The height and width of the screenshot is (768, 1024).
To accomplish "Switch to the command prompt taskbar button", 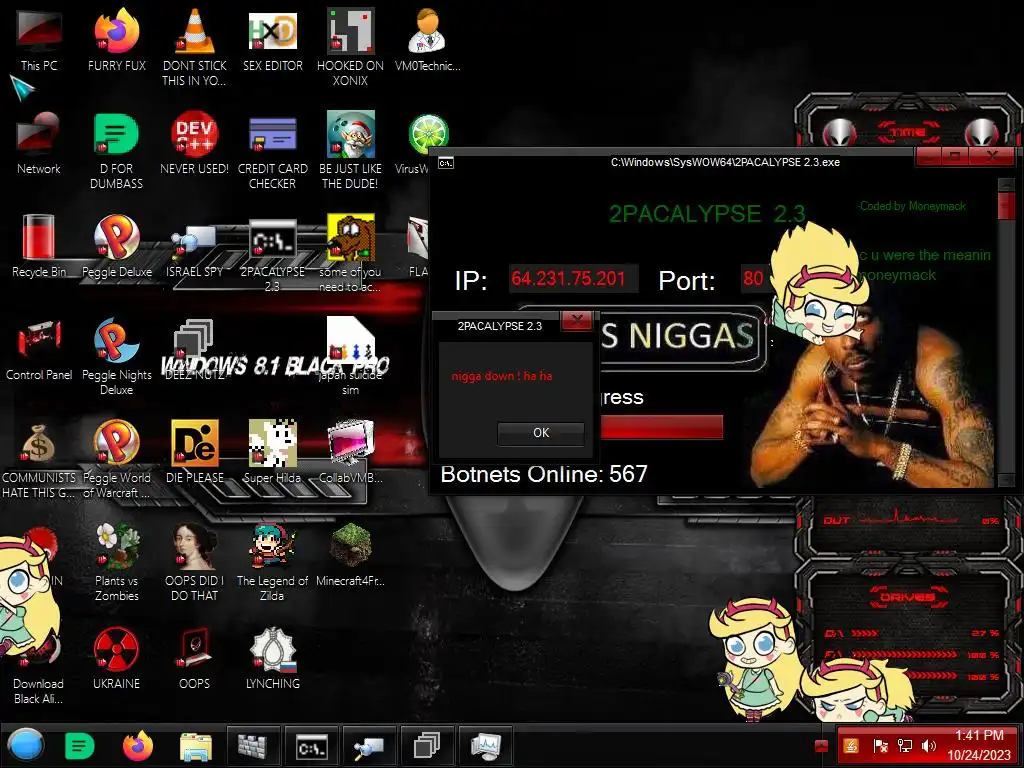I will click(312, 746).
